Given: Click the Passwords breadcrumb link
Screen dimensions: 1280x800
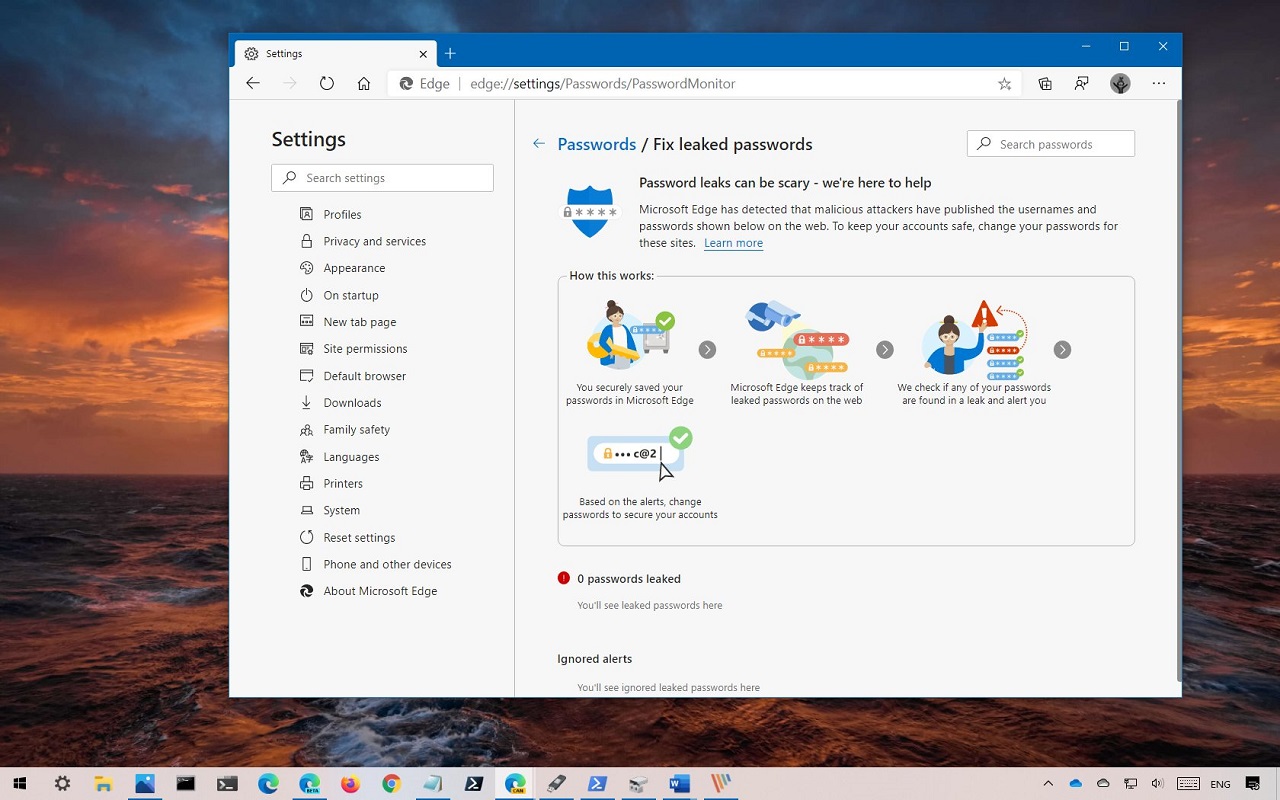Looking at the screenshot, I should (x=596, y=144).
